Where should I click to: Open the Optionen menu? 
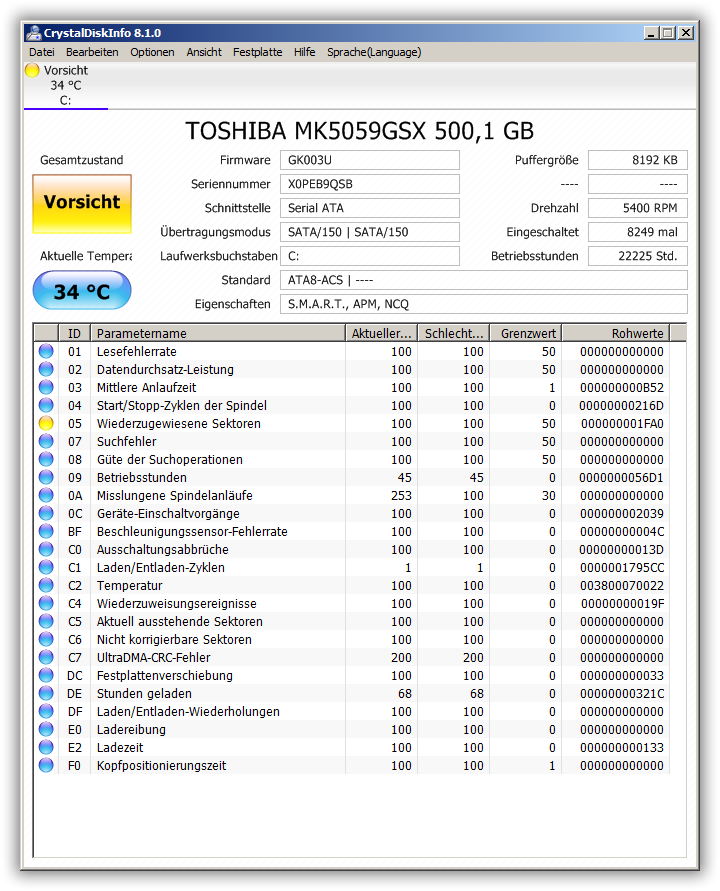(152, 52)
